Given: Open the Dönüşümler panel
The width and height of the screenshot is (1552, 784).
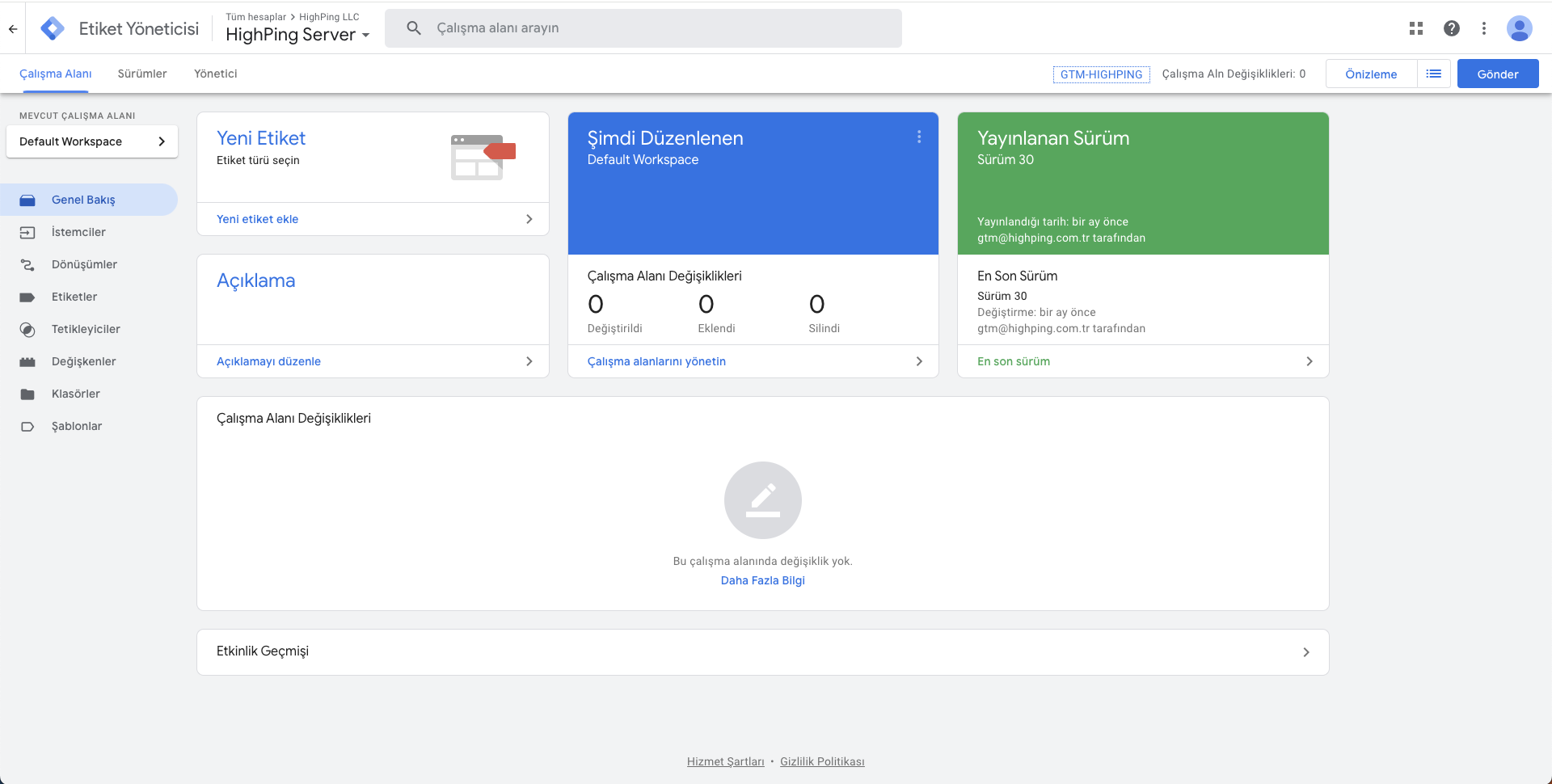Looking at the screenshot, I should [84, 264].
